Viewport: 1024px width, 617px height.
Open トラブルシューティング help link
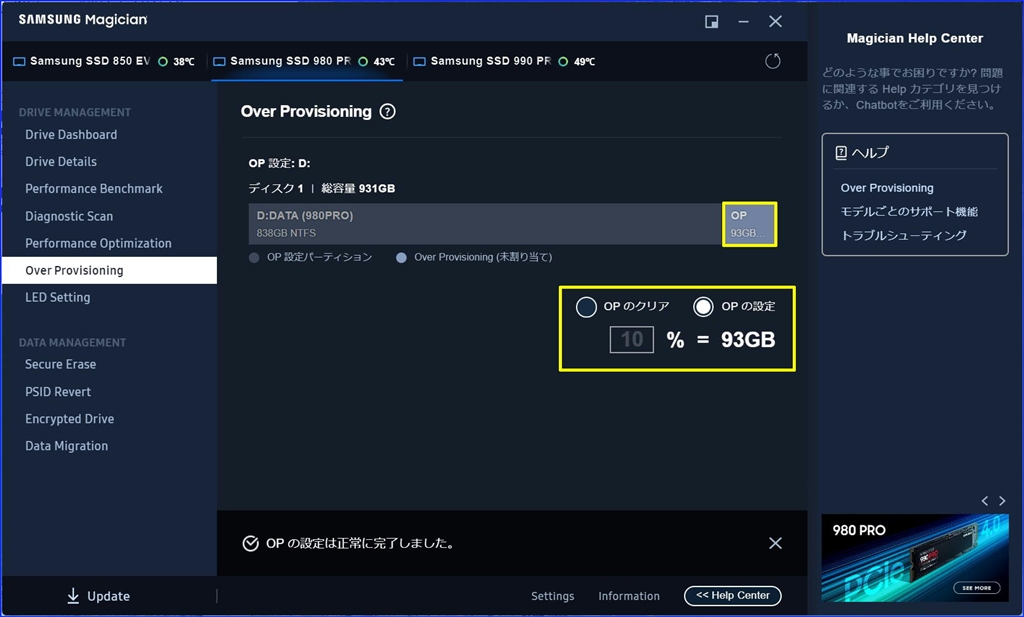click(x=903, y=235)
